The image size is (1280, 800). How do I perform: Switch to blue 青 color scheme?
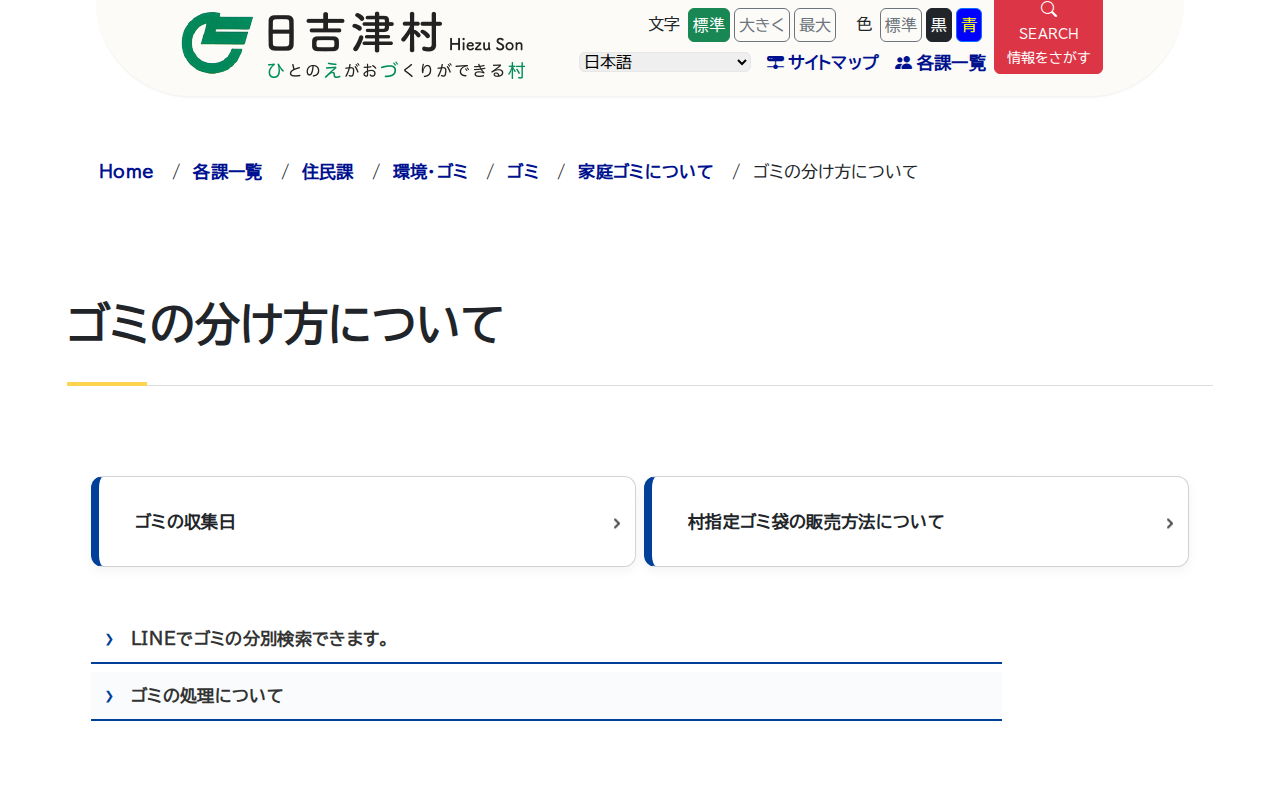969,25
